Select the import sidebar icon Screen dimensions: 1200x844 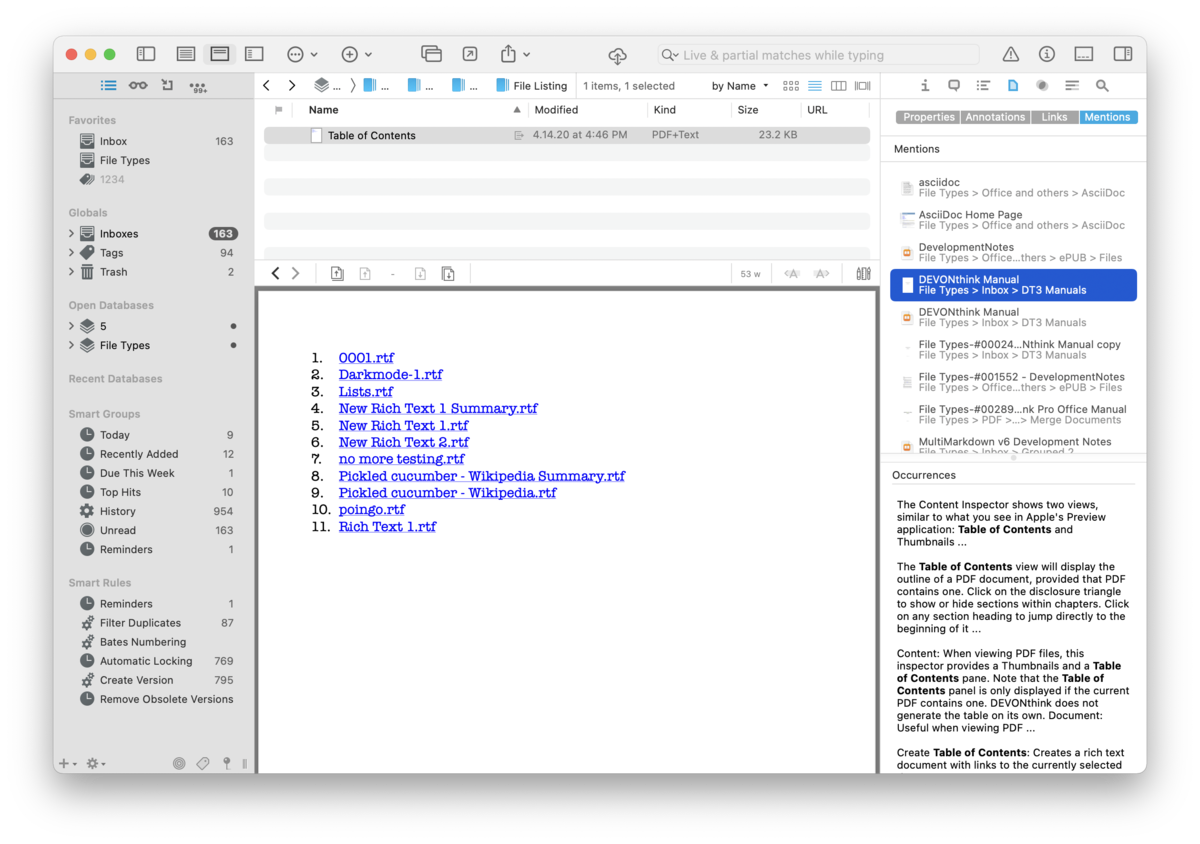[x=167, y=86]
